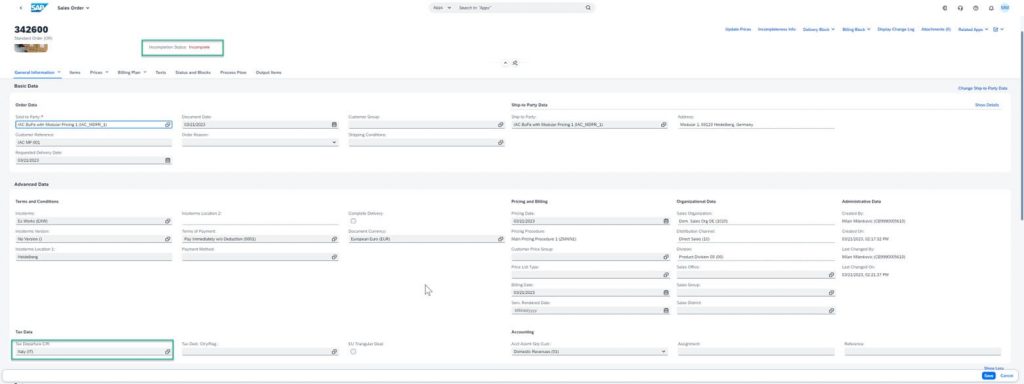Open Pricing Date calendar picker
The height and width of the screenshot is (384, 1024).
click(x=665, y=221)
